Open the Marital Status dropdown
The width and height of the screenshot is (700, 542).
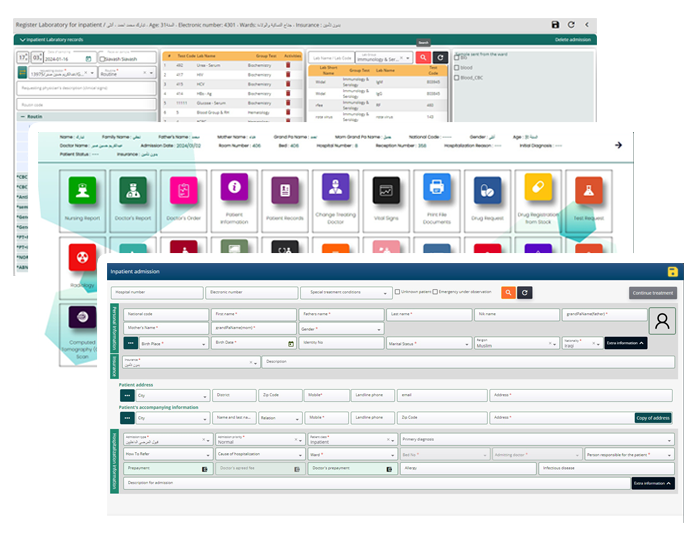pyautogui.click(x=429, y=343)
